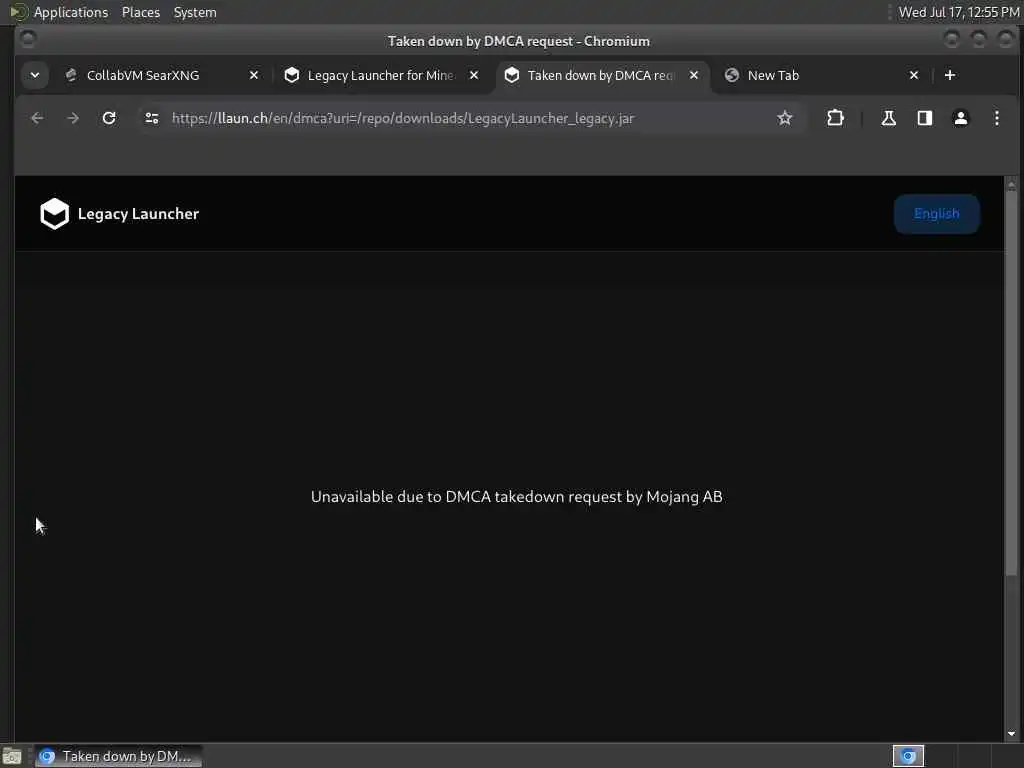This screenshot has width=1024, height=768.
Task: Open a new tab with plus button
Action: [950, 75]
